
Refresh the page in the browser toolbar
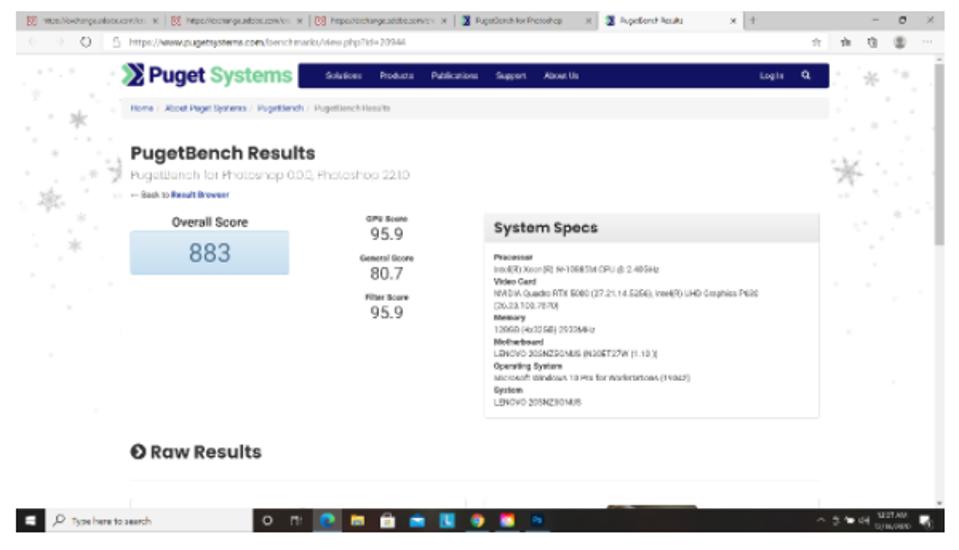pyautogui.click(x=86, y=42)
